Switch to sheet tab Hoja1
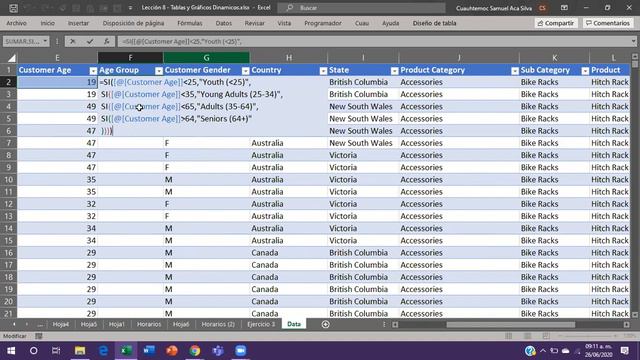The width and height of the screenshot is (640, 360). coord(117,324)
